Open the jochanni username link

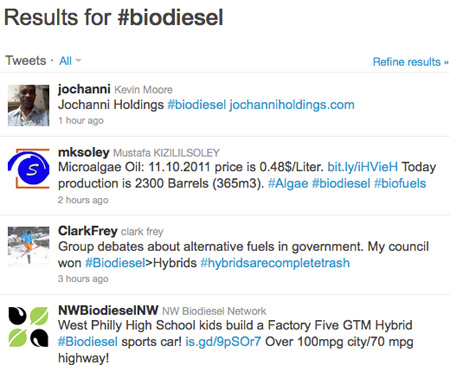(x=84, y=89)
